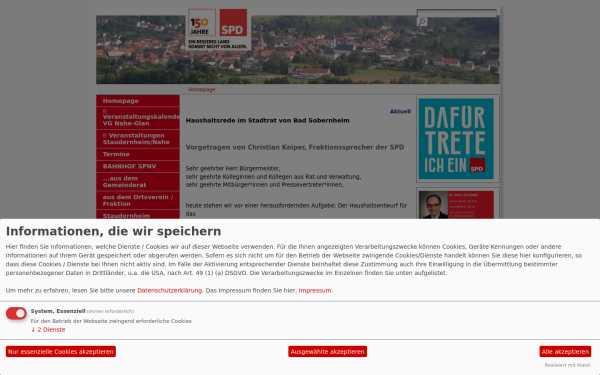Click Alle akzeptieren button
Viewport: 600px width, 375px height.
click(565, 351)
